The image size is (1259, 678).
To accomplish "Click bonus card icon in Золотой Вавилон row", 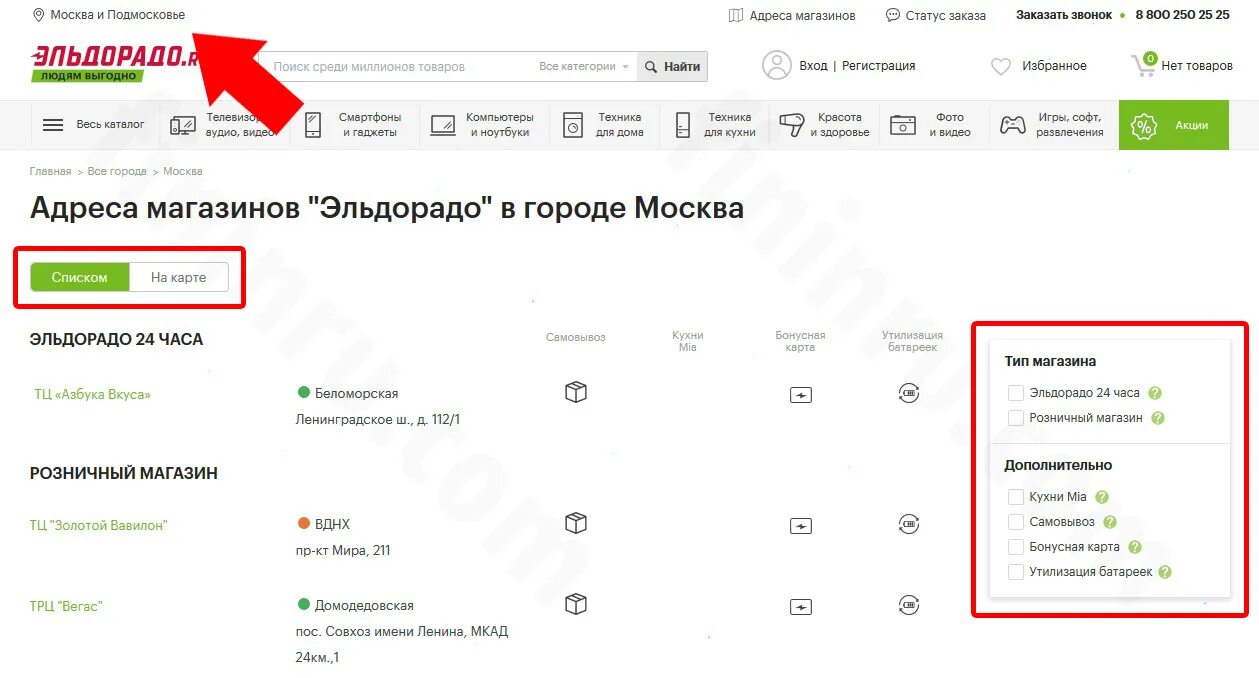I will pos(801,526).
